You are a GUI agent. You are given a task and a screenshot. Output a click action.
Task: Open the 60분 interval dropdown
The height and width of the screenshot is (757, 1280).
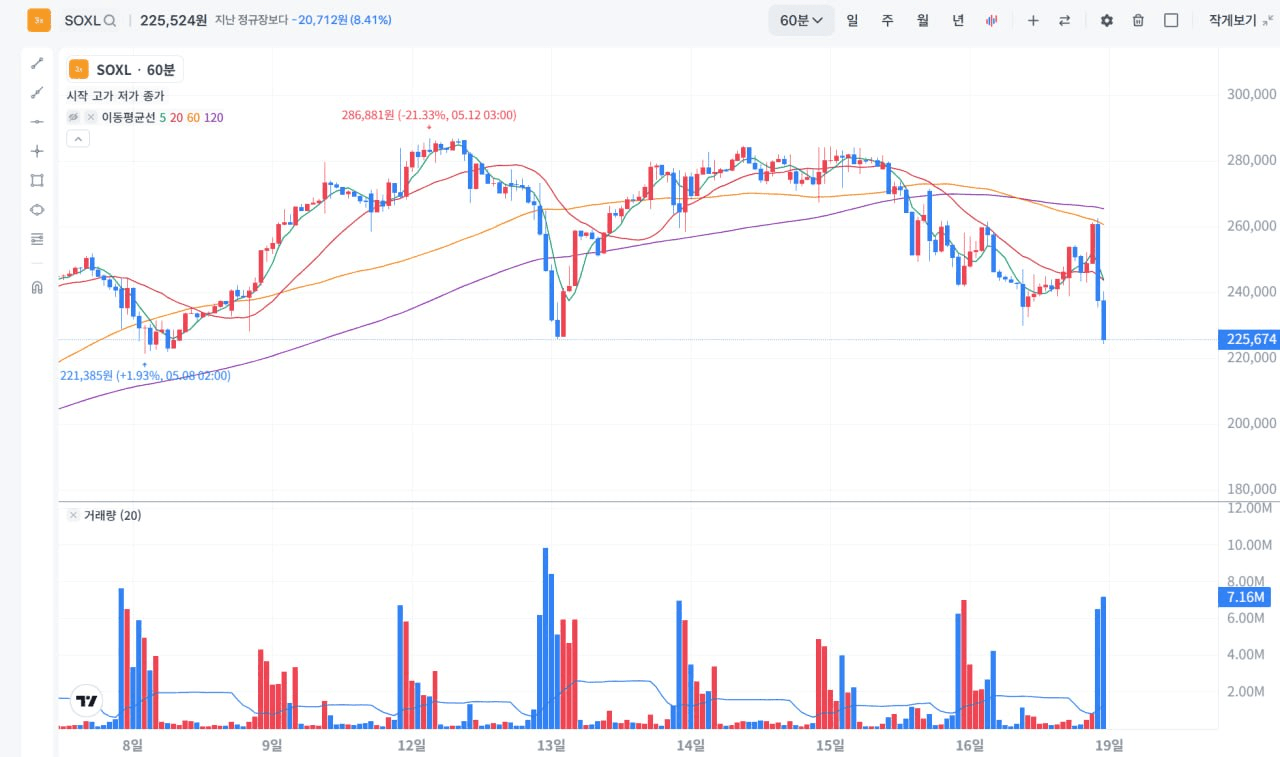coord(801,20)
